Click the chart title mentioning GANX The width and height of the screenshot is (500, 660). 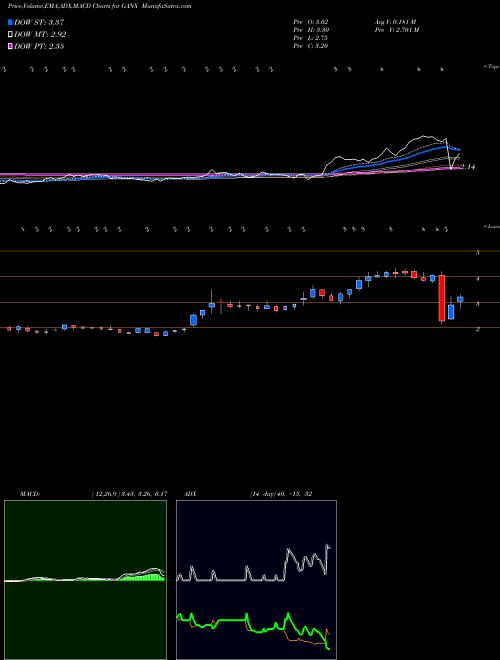coord(99,6)
